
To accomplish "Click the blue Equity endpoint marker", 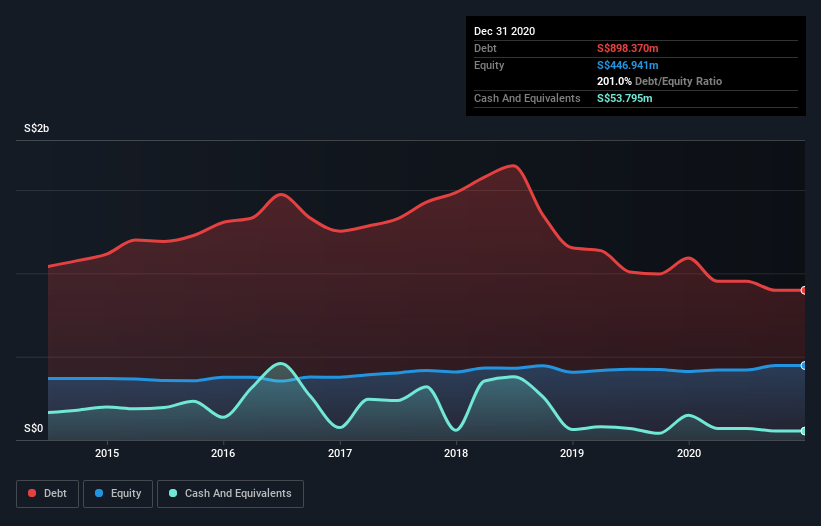I will pyautogui.click(x=804, y=365).
